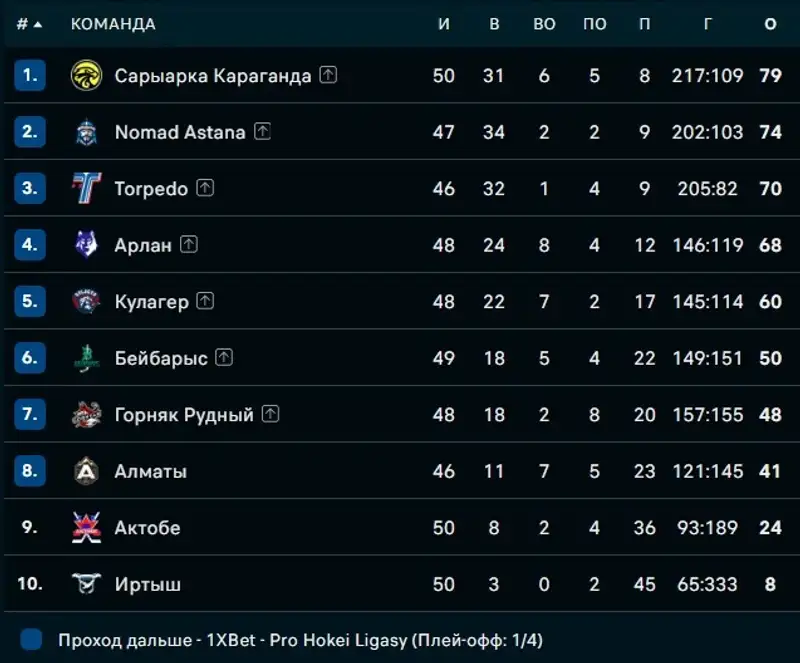Screen dimensions: 800x663
Task: Click the Арлан wolf logo
Action: click(87, 245)
